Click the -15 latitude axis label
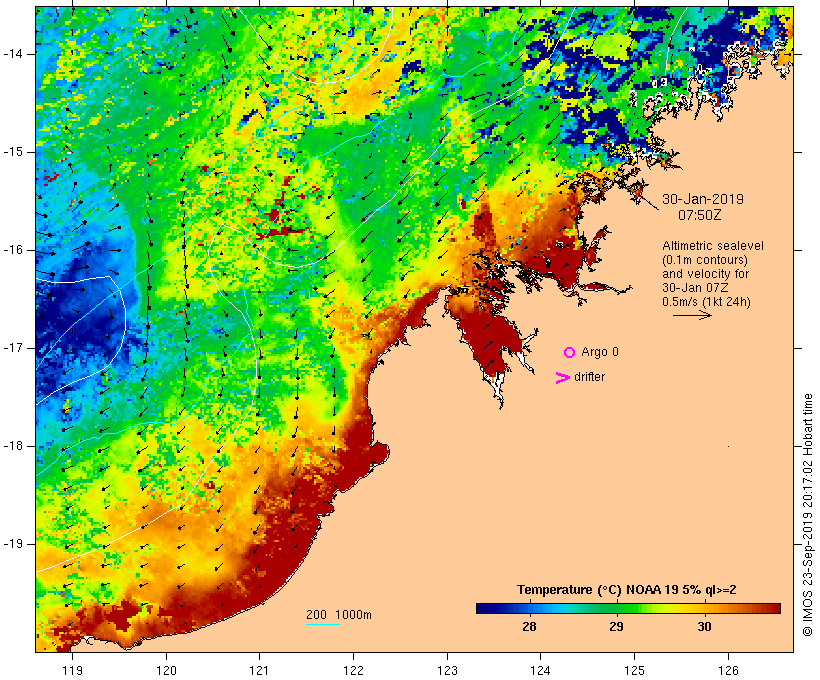This screenshot has height=680, width=820. [13, 152]
